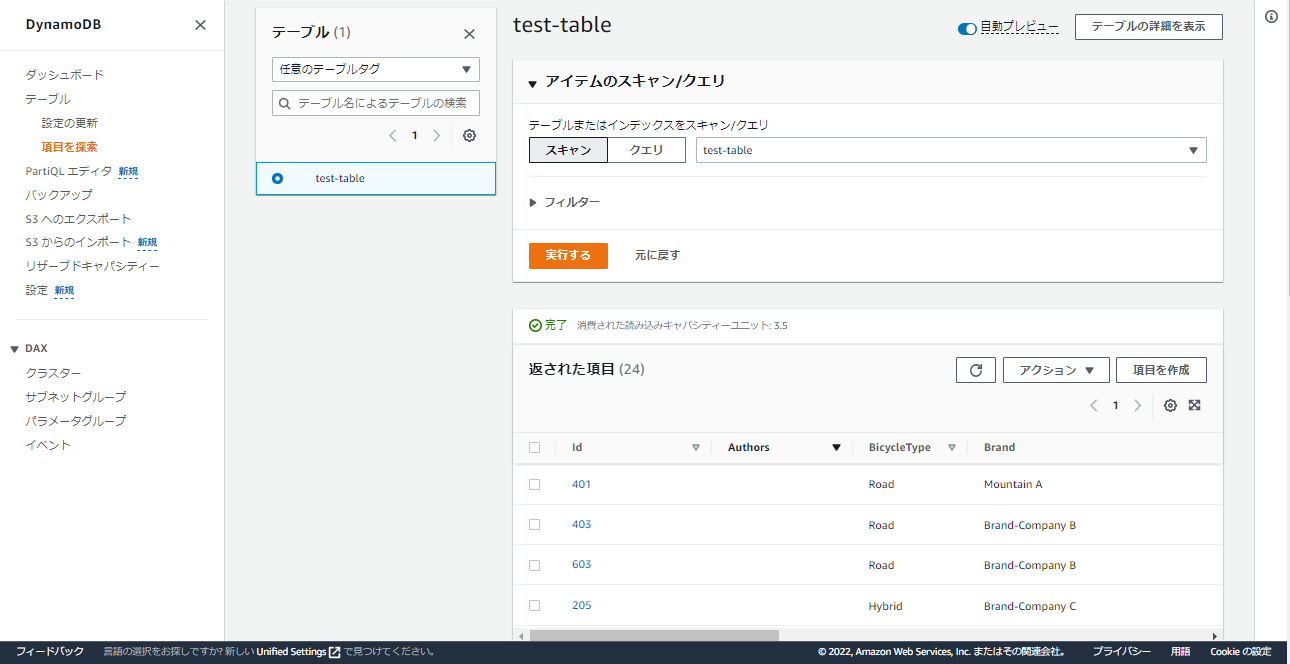Go to previous page in tables list
This screenshot has height=664, width=1290.
click(x=393, y=135)
